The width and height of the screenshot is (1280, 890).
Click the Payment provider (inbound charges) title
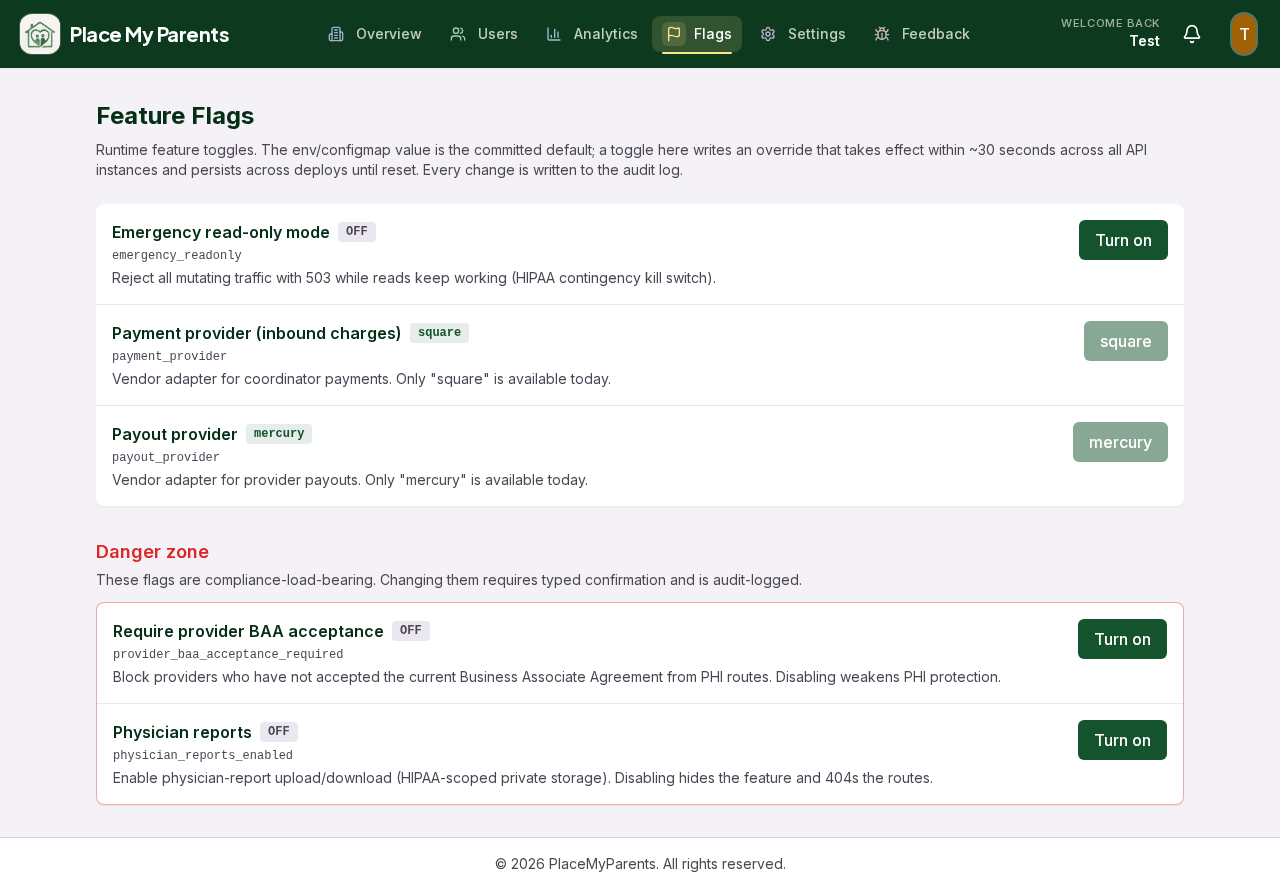[x=257, y=333]
